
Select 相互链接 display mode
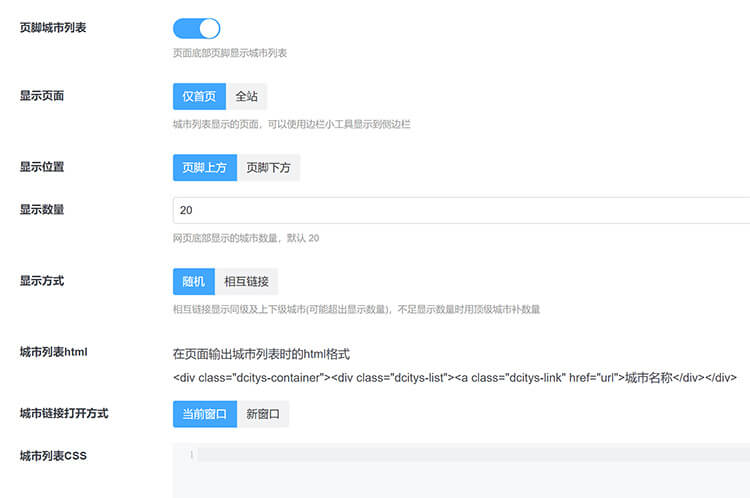(x=246, y=281)
